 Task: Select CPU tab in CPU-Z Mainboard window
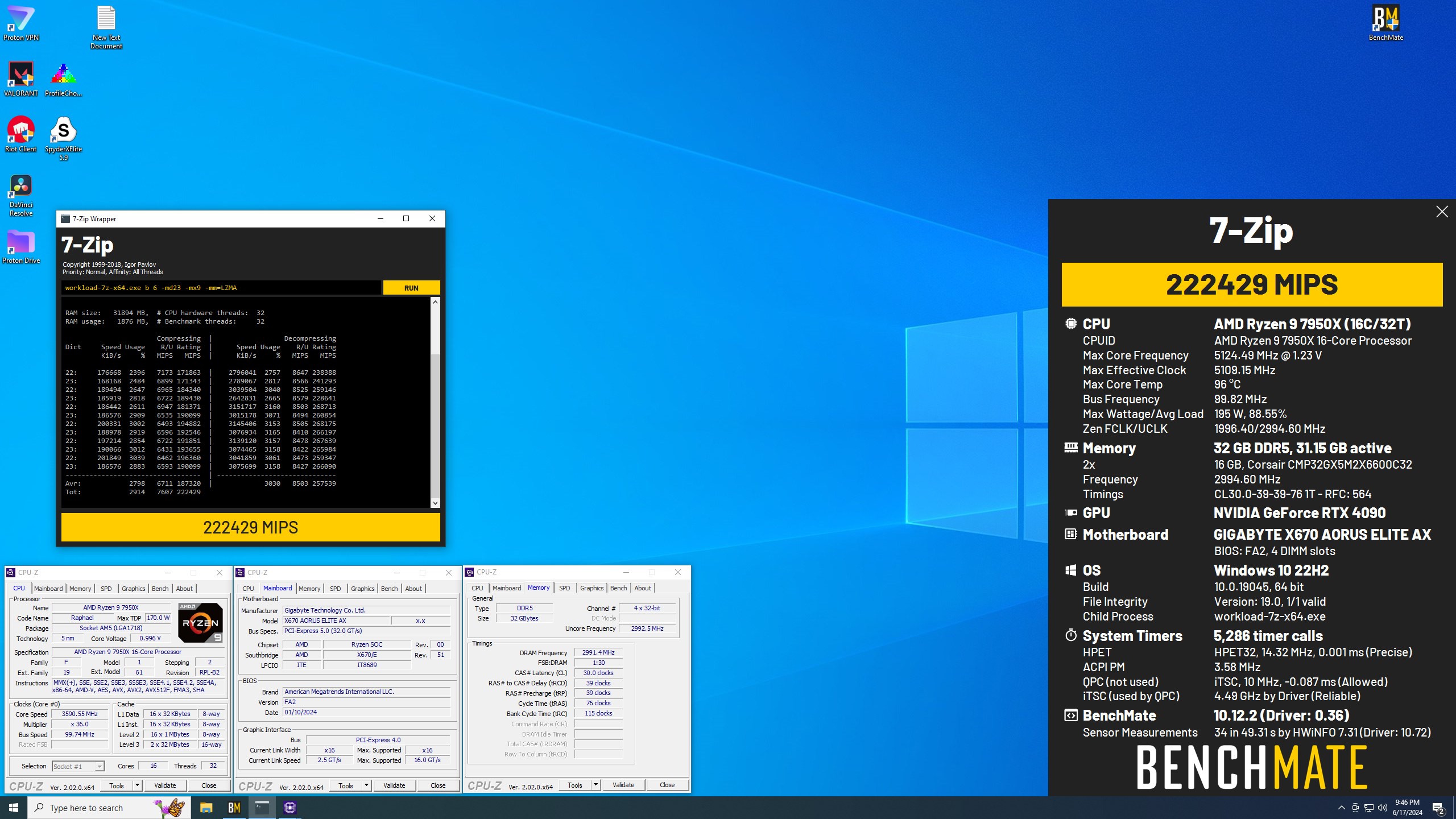(x=248, y=589)
